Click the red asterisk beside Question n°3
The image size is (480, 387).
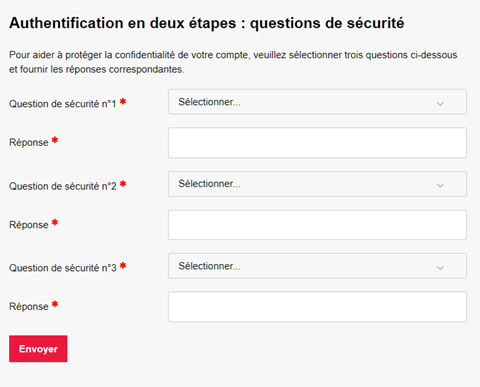coord(123,266)
